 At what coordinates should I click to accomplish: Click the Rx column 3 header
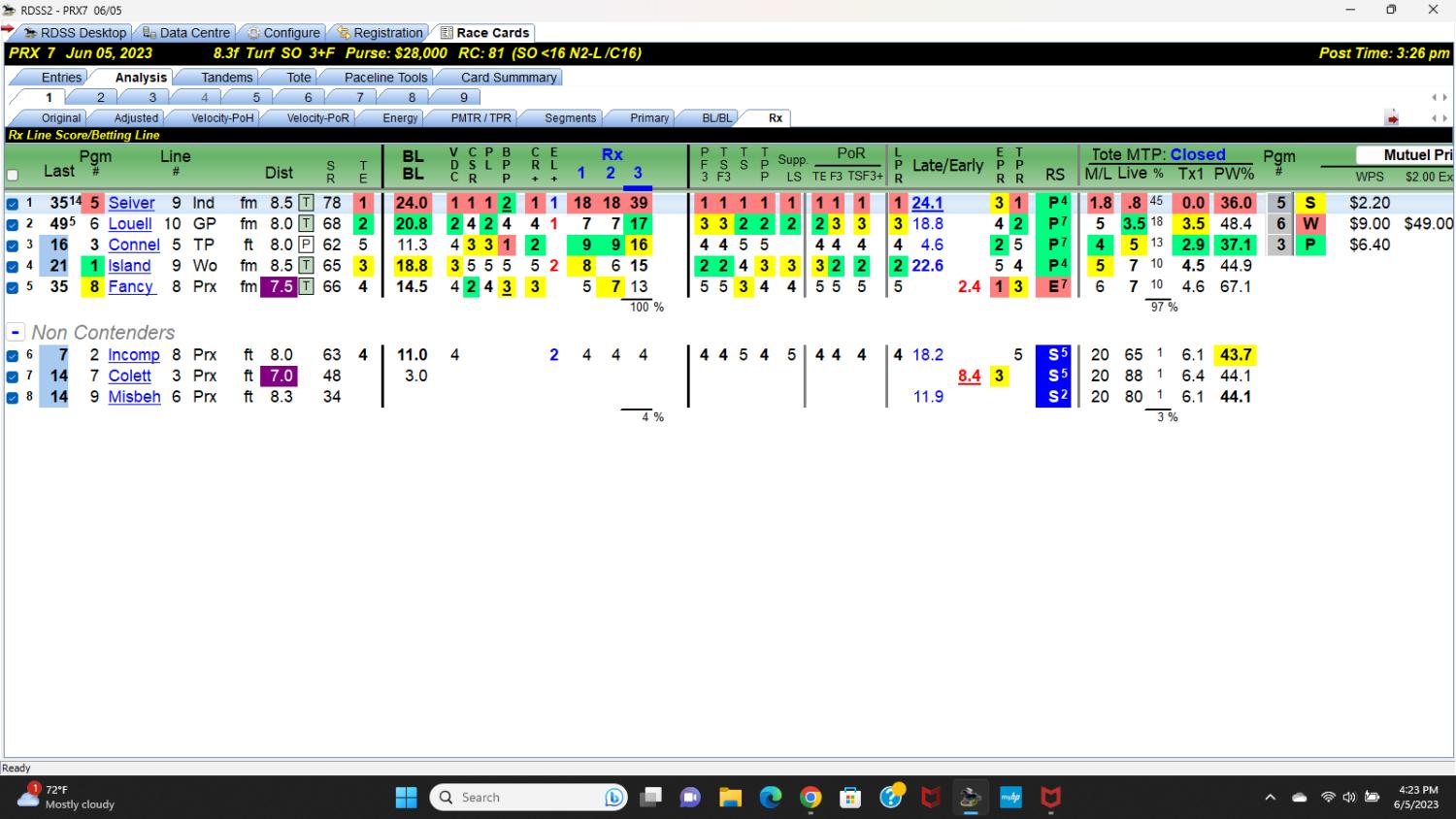point(638,173)
